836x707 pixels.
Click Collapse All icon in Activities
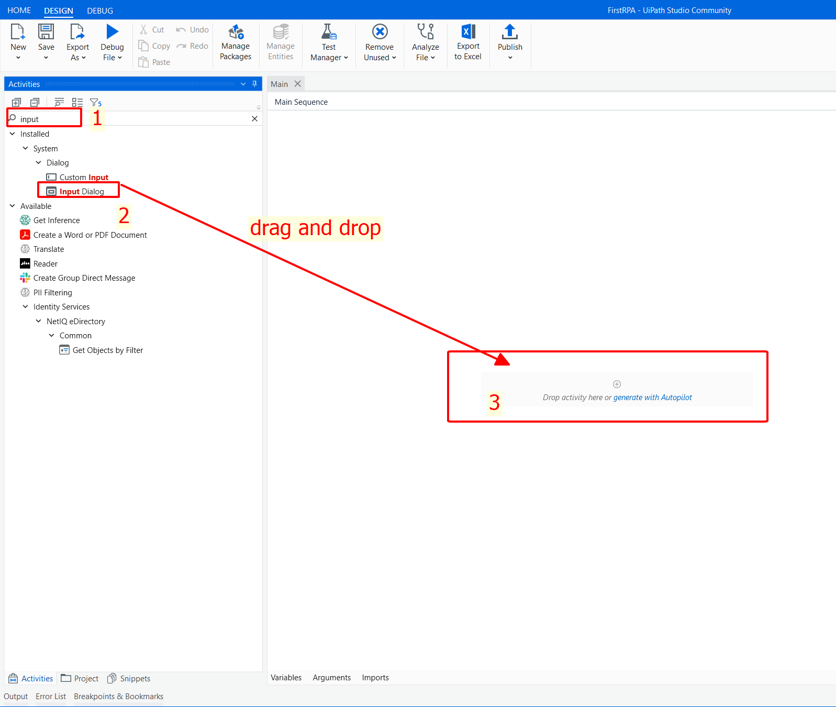pyautogui.click(x=35, y=102)
